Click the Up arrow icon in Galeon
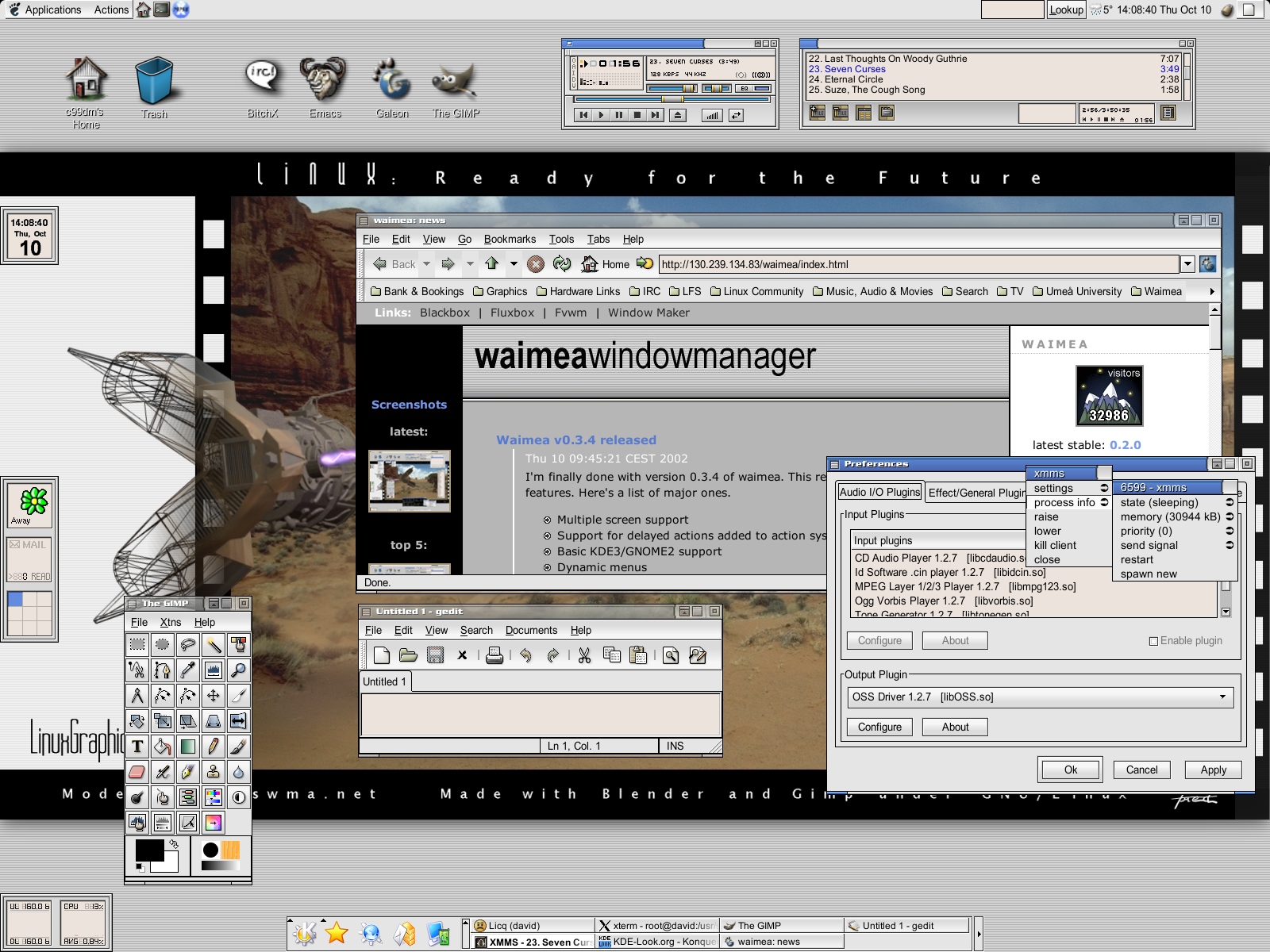 pos(492,263)
